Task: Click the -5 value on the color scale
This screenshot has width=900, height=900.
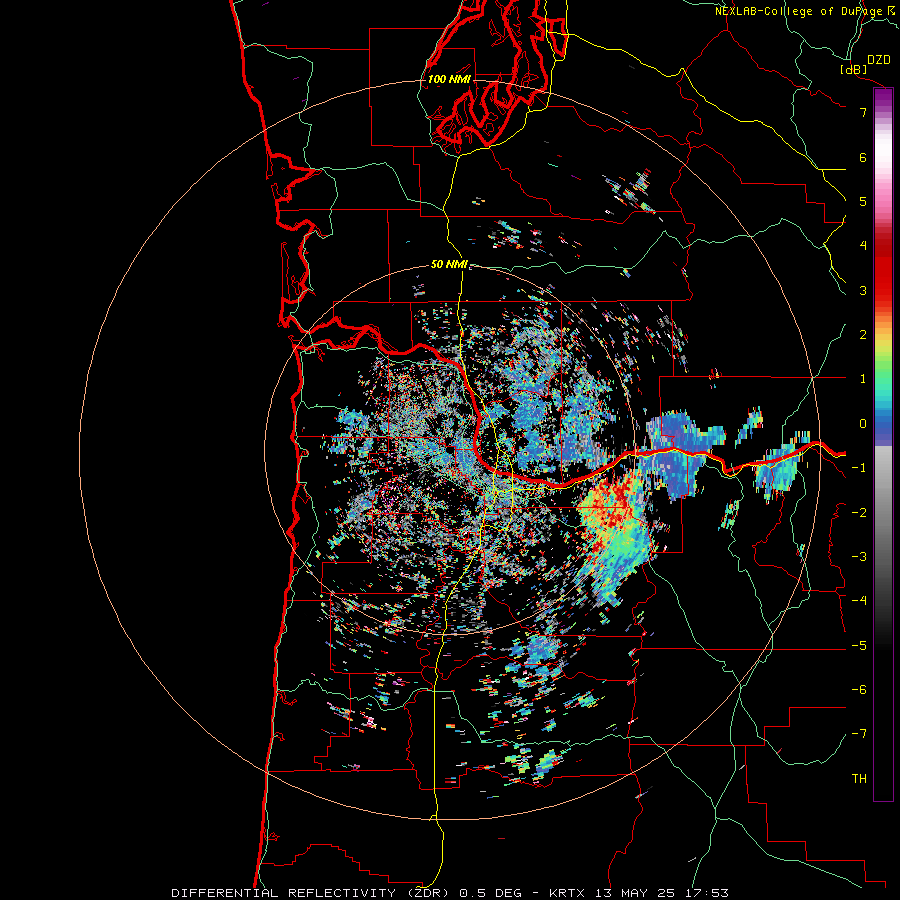Action: point(859,646)
